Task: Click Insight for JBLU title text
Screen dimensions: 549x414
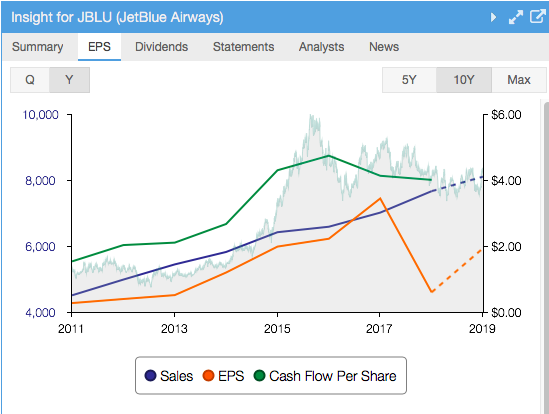Action: [x=117, y=17]
